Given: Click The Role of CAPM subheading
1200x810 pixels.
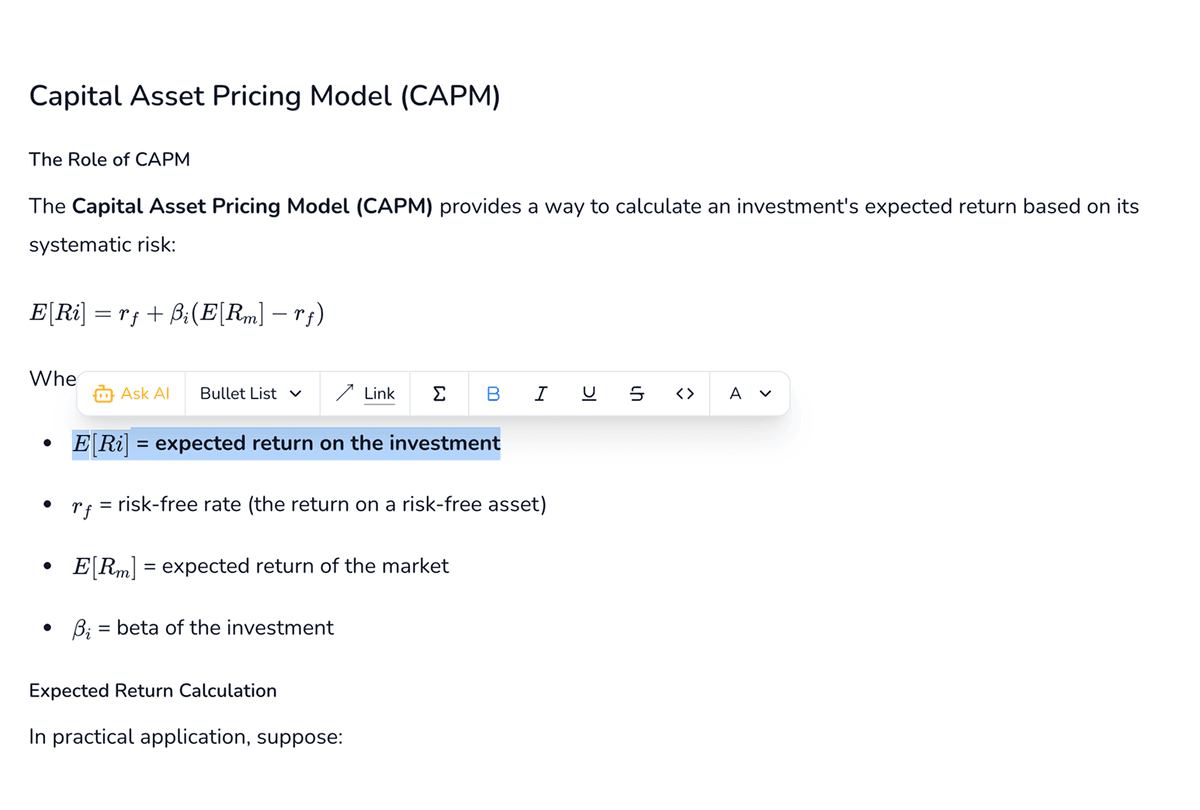Looking at the screenshot, I should 110,159.
